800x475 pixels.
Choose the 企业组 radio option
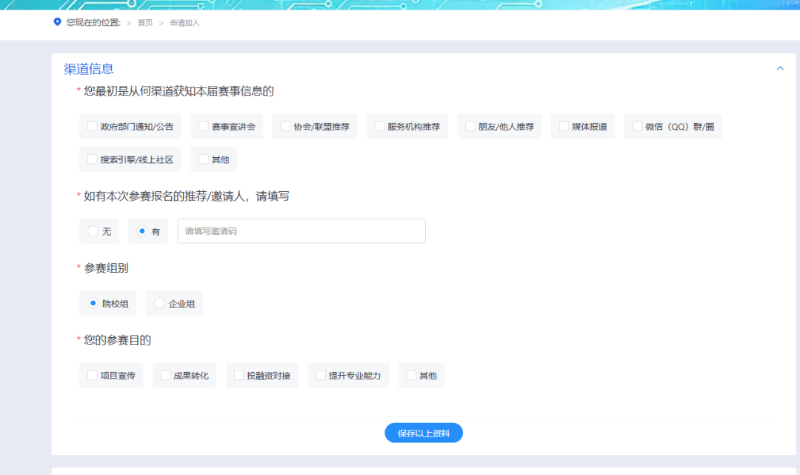pos(160,303)
